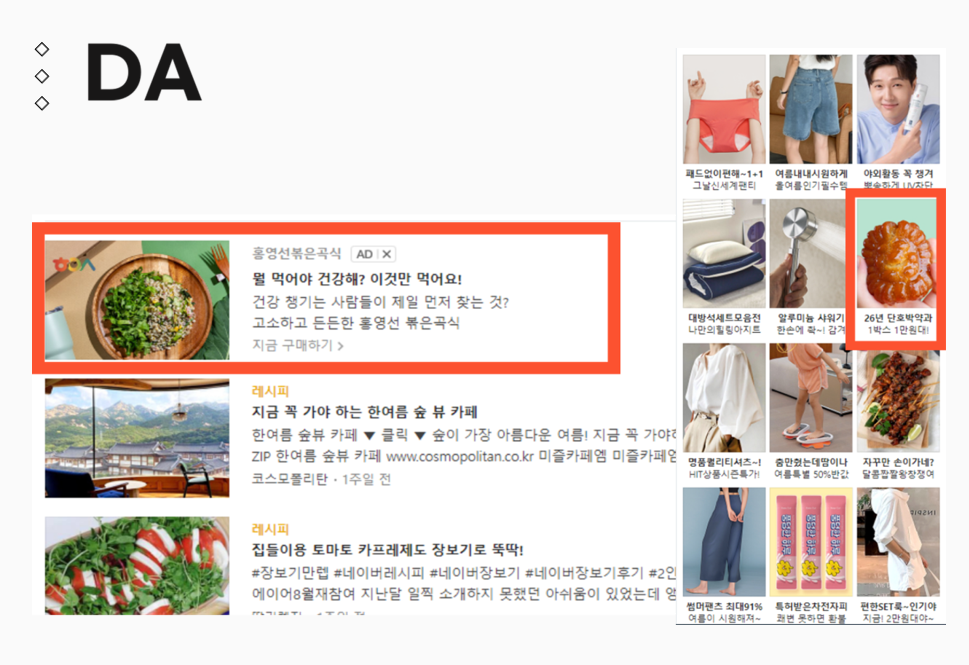Open the 대방석세트모음전 cushion ad
This screenshot has width=969, height=665.
tap(724, 267)
